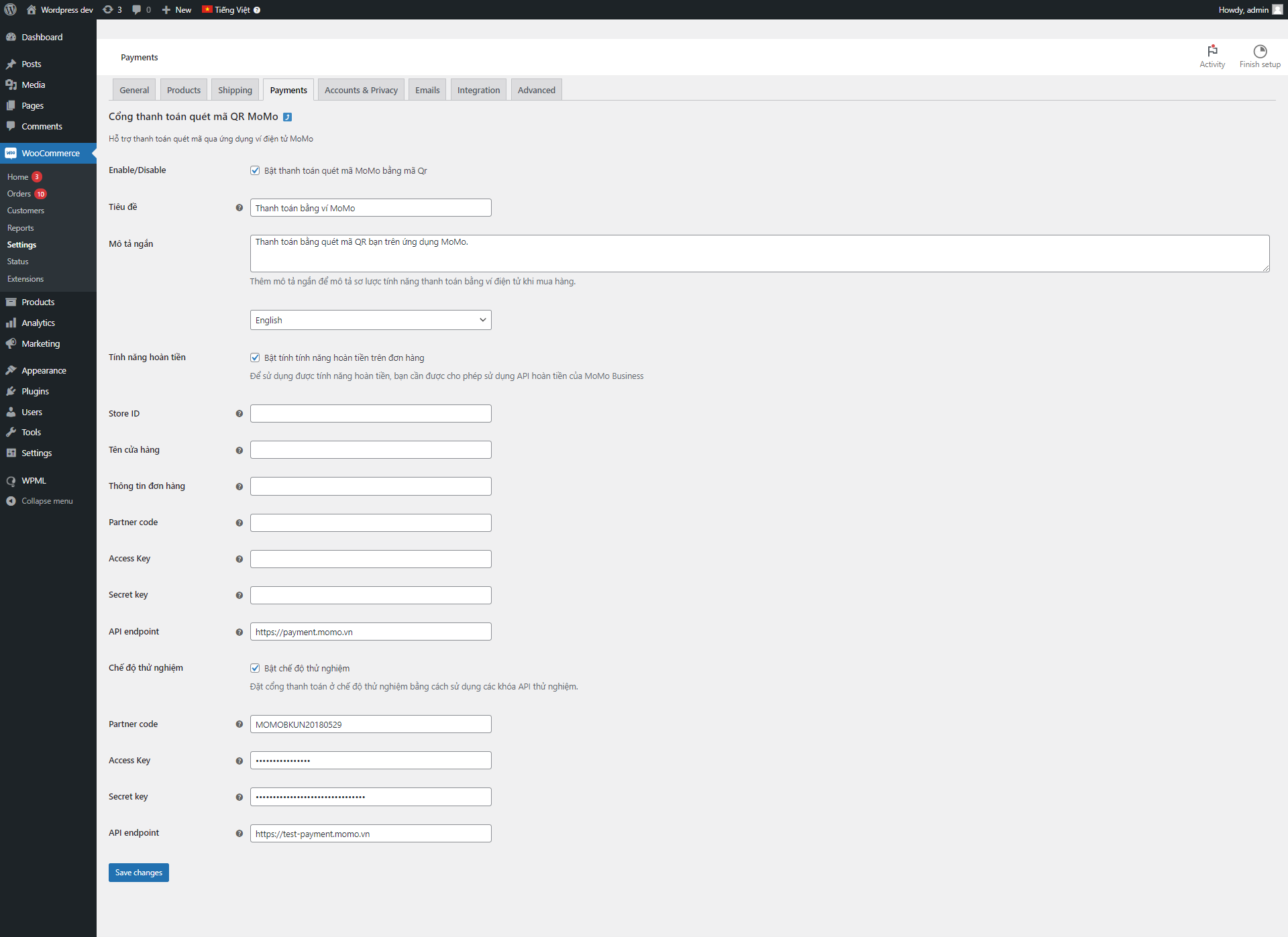
Task: Click the empty Tên cửa hàng field
Action: pyautogui.click(x=370, y=450)
